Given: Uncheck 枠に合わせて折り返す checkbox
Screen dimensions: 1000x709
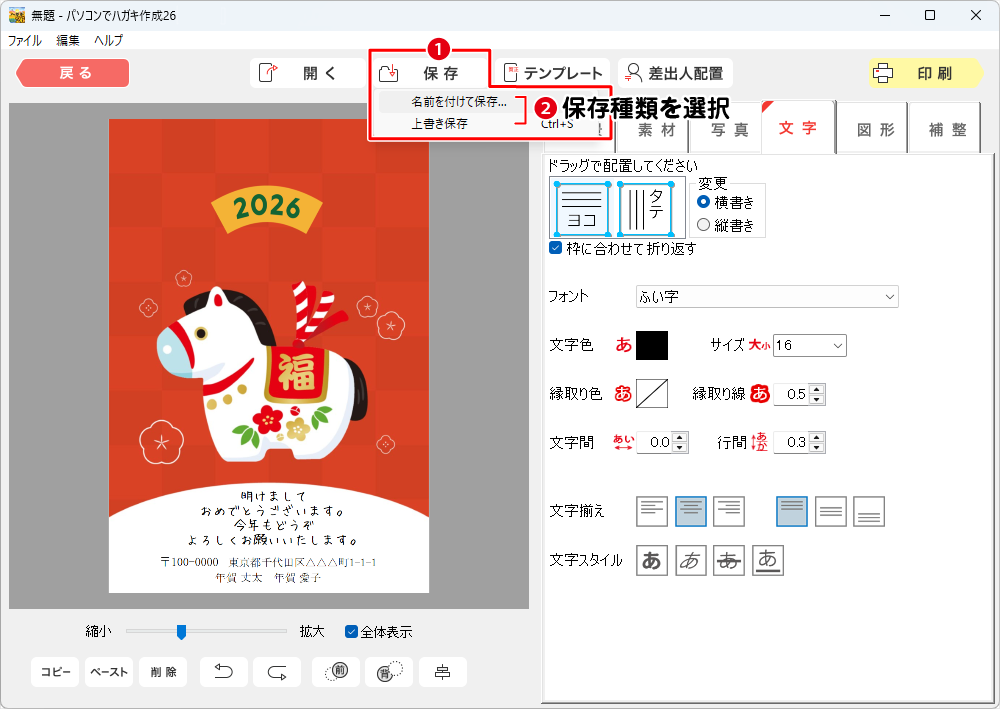Looking at the screenshot, I should tap(556, 248).
